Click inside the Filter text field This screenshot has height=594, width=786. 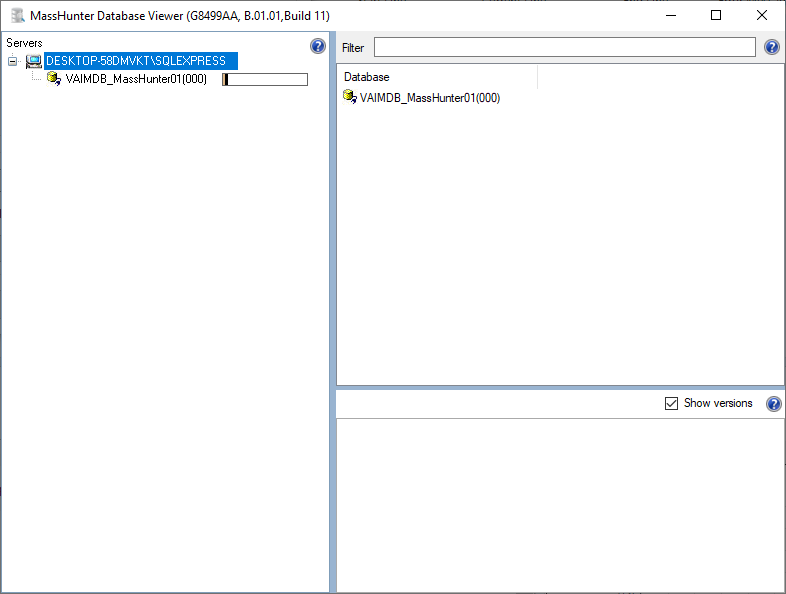click(x=564, y=47)
